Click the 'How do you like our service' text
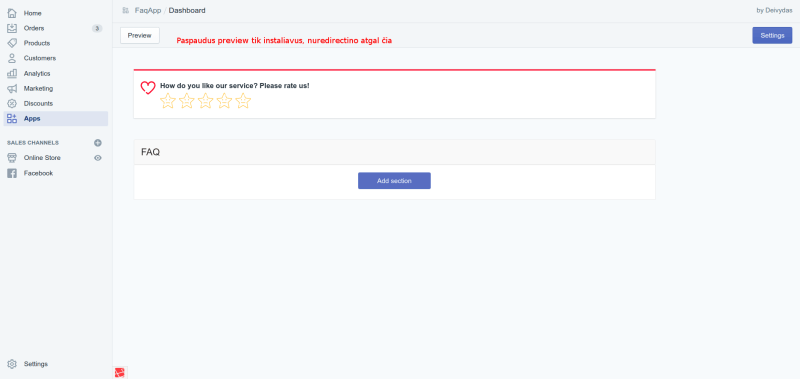 [235, 86]
